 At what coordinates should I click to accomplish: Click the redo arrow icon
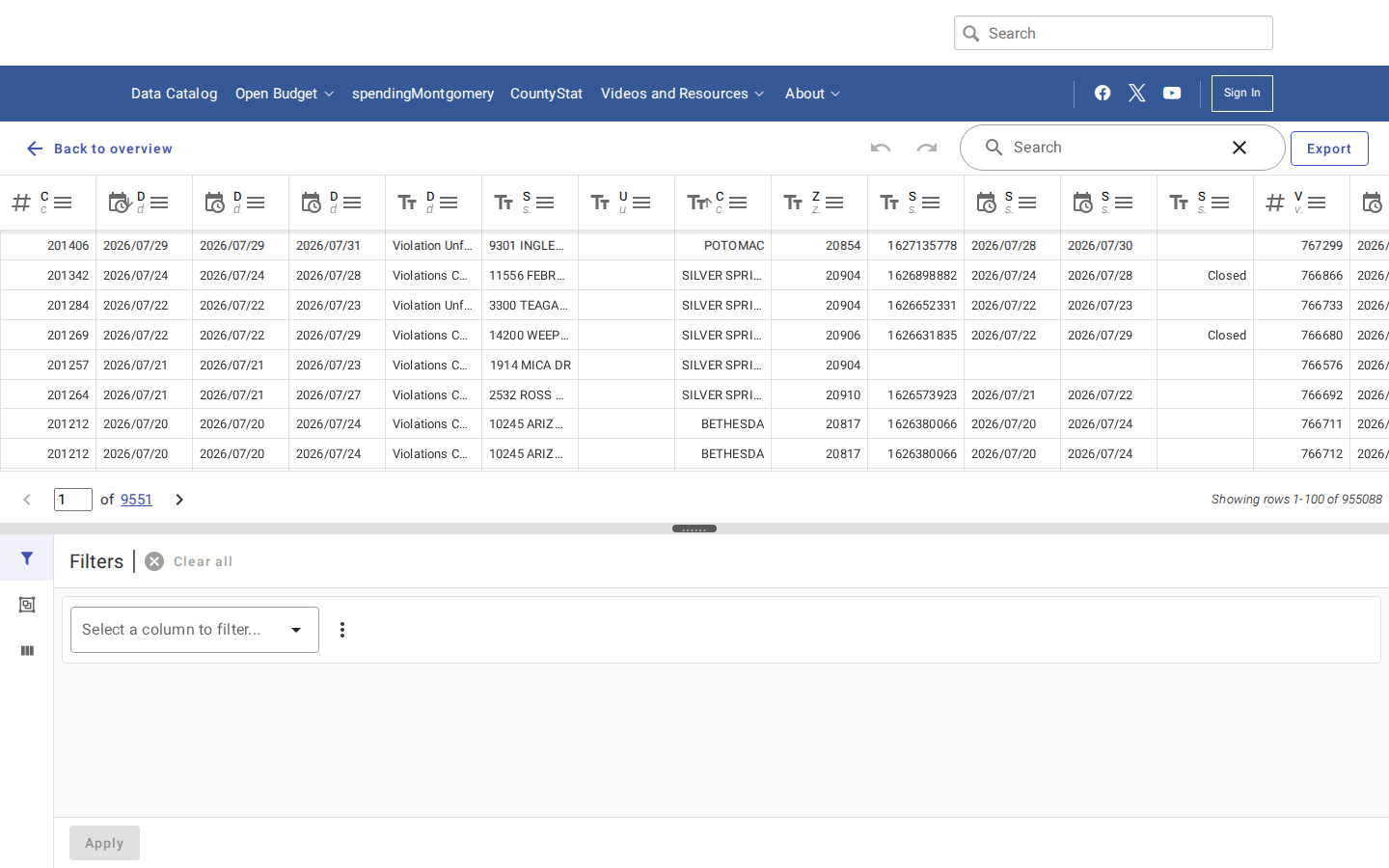tap(927, 148)
